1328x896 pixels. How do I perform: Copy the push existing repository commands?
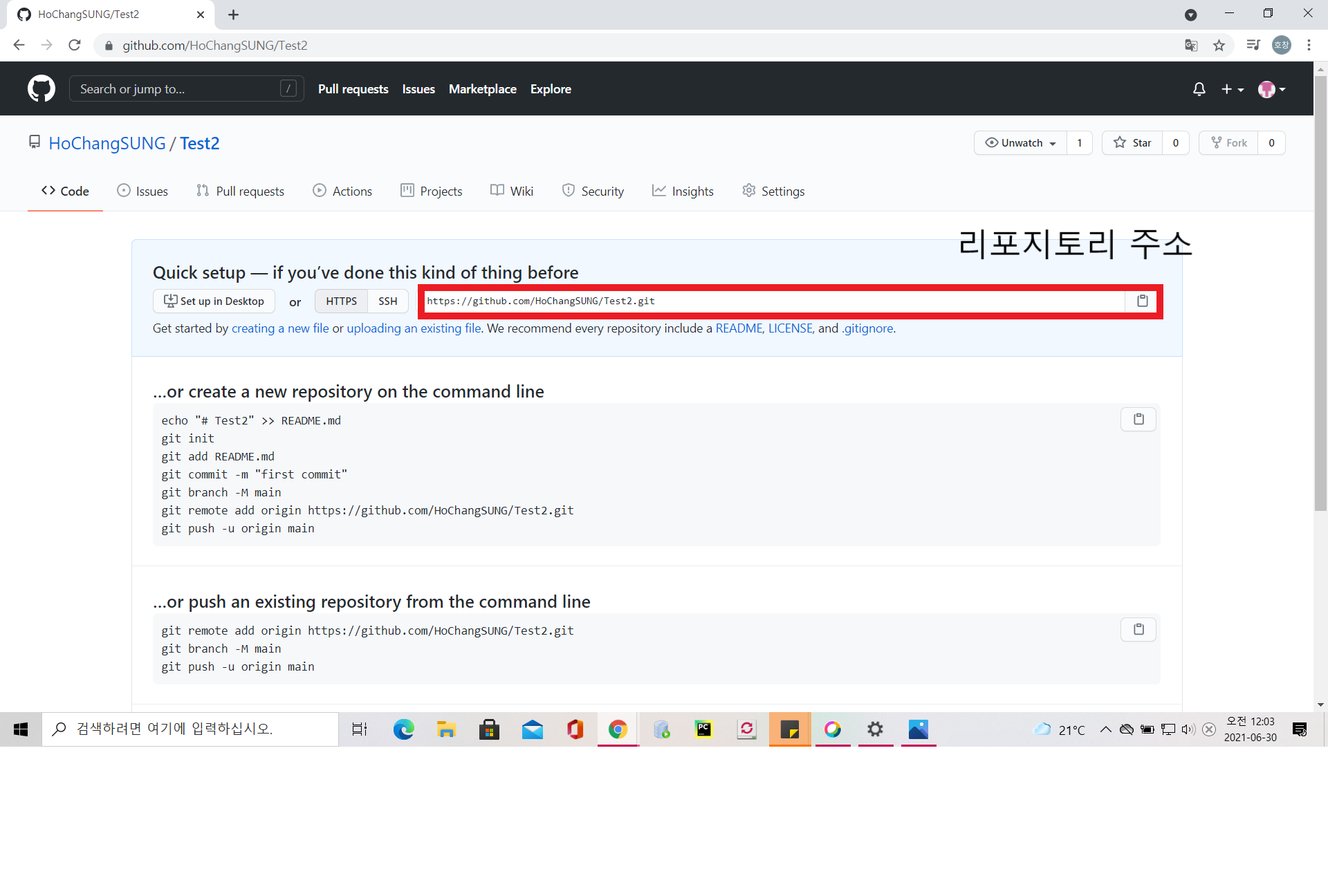[1138, 630]
